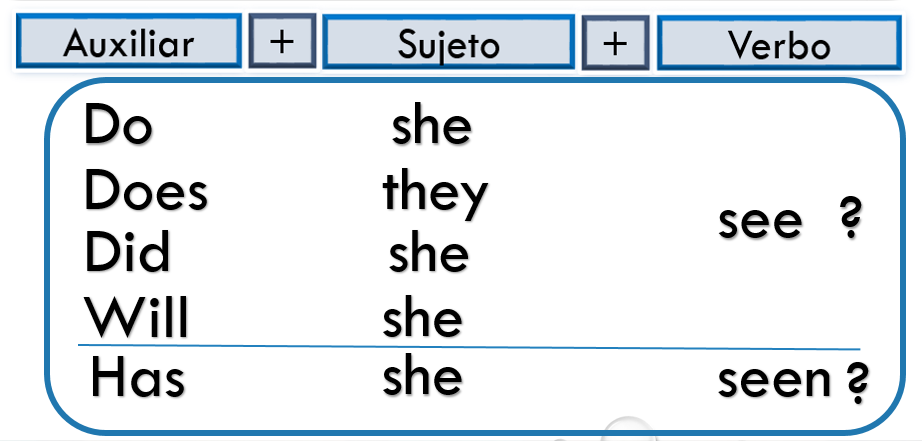Select the word Do
This screenshot has height=441, width=922.
[118, 125]
